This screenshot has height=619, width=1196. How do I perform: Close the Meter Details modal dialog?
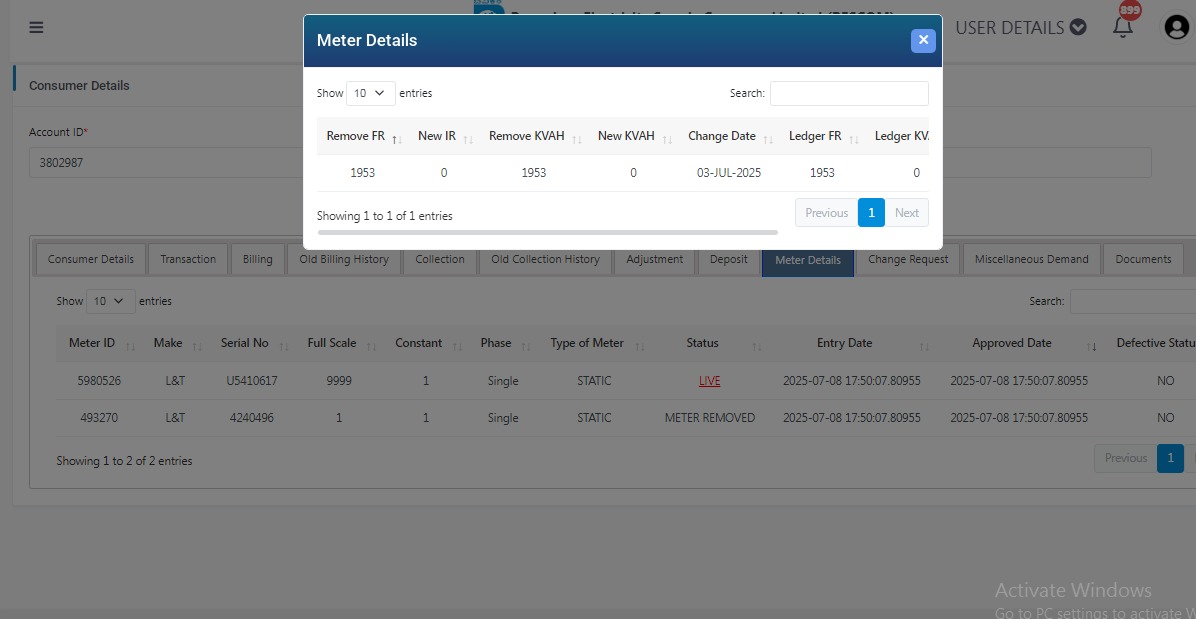[x=923, y=40]
